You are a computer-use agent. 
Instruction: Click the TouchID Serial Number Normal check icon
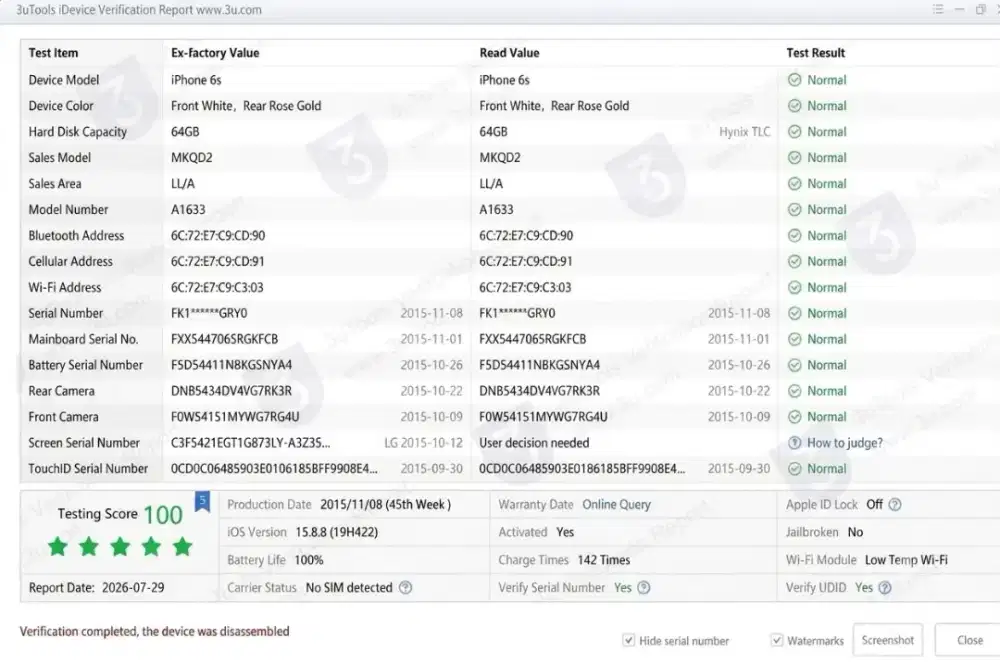[x=794, y=469]
